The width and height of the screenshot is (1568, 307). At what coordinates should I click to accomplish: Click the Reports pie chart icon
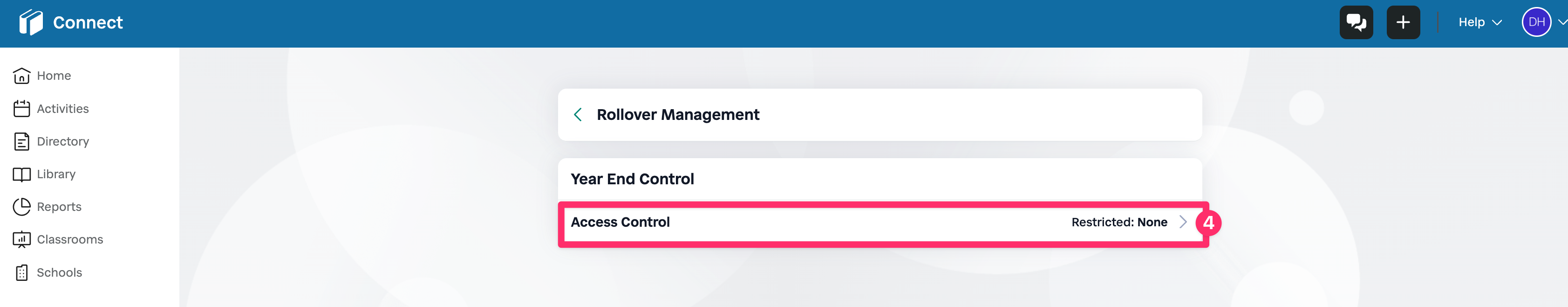(x=22, y=207)
